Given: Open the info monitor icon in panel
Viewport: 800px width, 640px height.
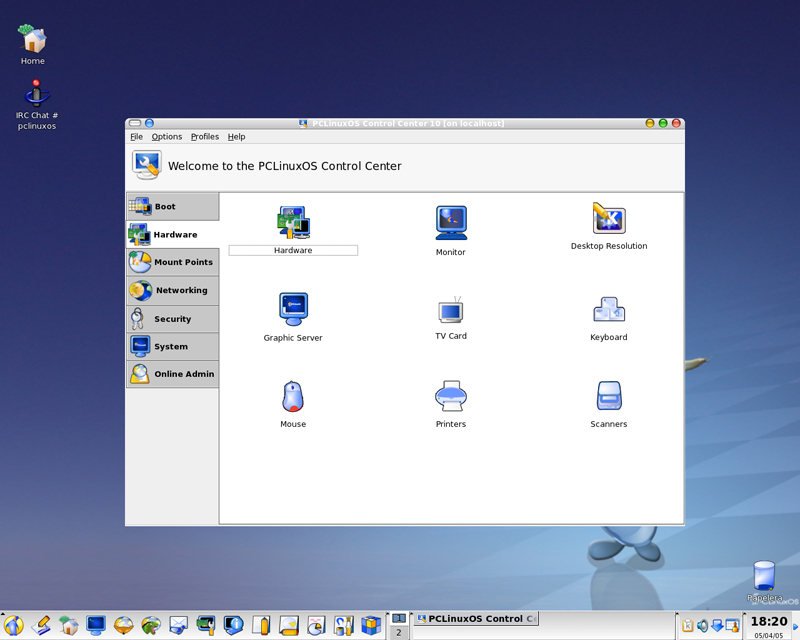Looking at the screenshot, I should click(234, 625).
